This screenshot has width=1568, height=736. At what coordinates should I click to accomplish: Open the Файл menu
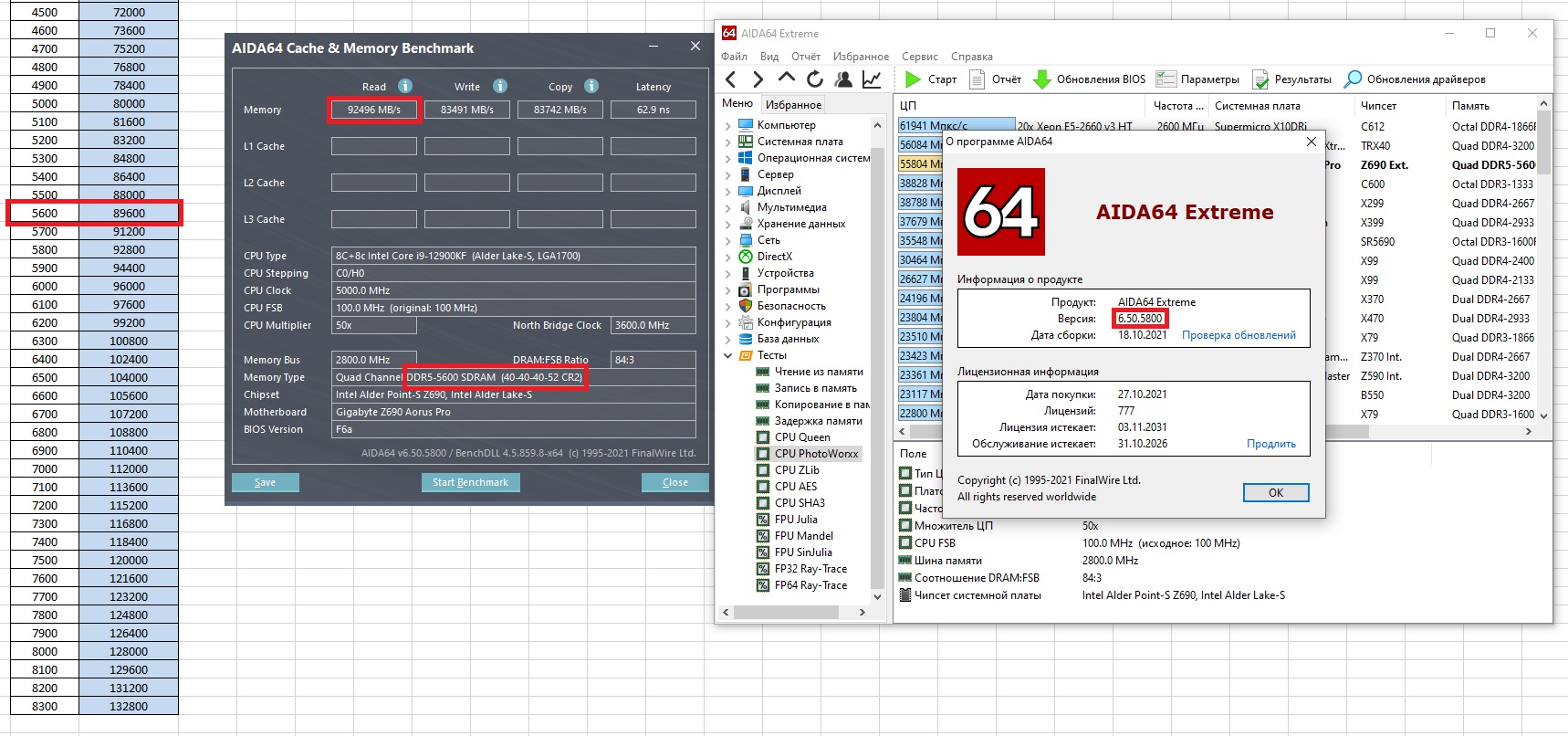click(x=734, y=57)
